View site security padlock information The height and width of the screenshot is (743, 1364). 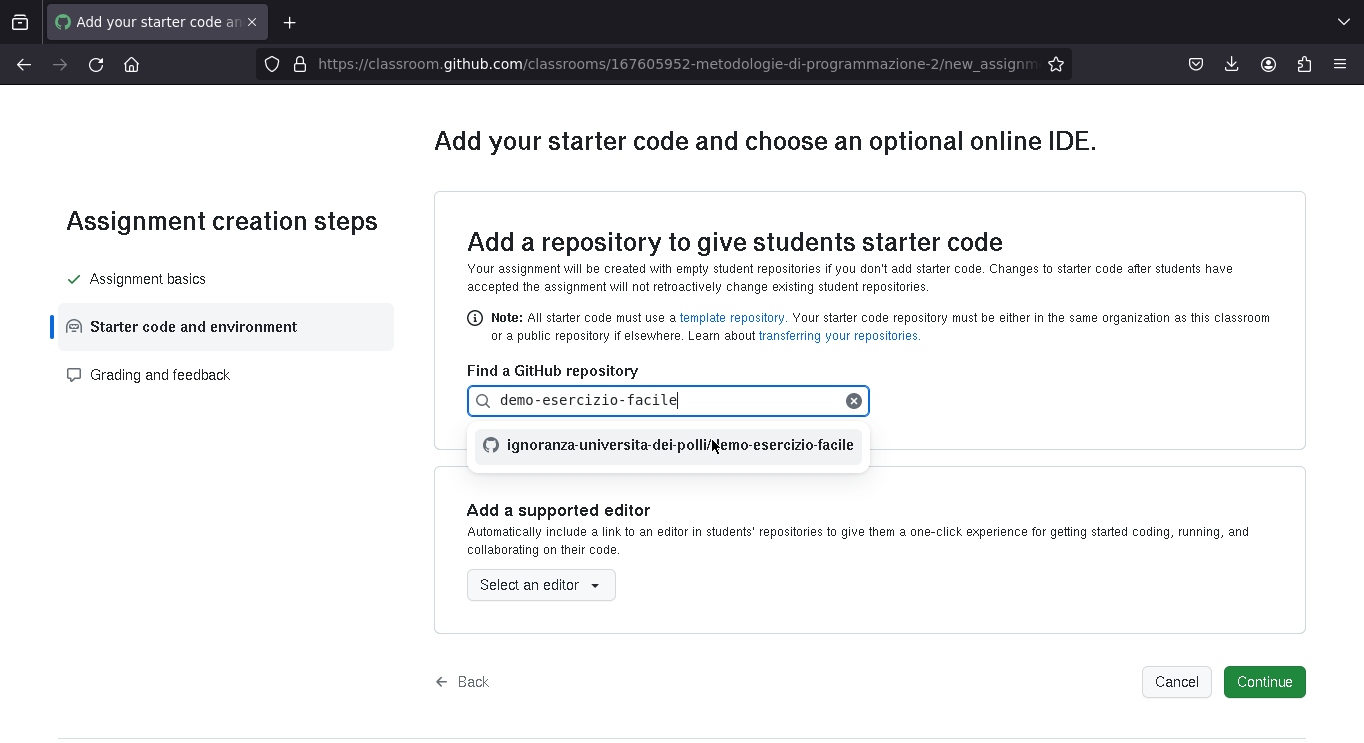(299, 64)
